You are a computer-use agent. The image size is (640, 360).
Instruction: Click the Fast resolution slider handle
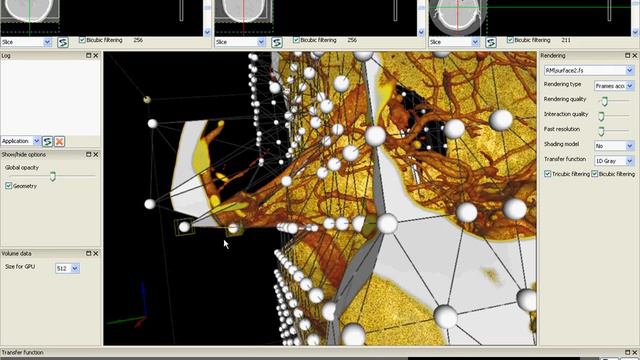tap(601, 131)
